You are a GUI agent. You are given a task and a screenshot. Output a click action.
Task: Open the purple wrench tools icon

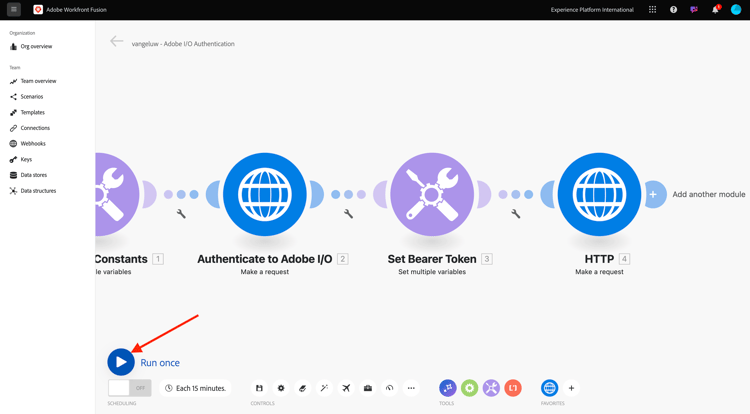point(491,388)
